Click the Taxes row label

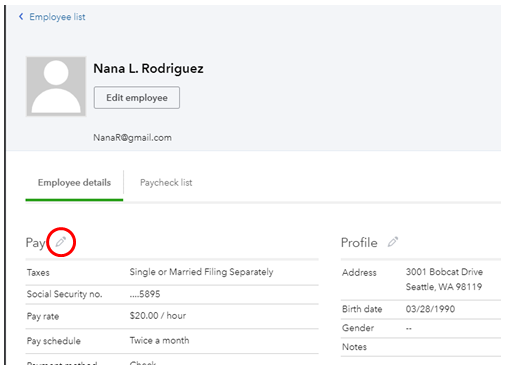[38, 272]
